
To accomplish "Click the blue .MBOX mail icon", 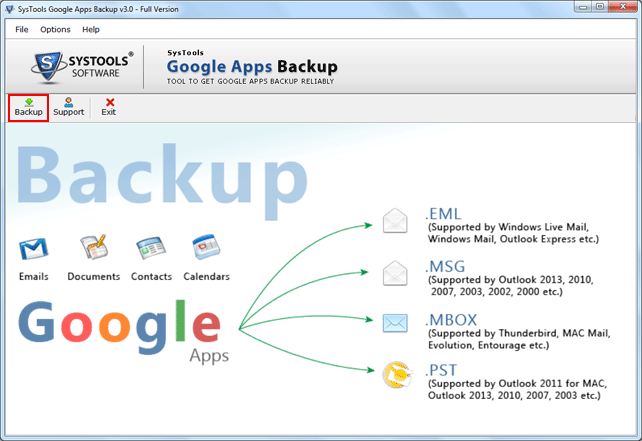I will click(395, 323).
